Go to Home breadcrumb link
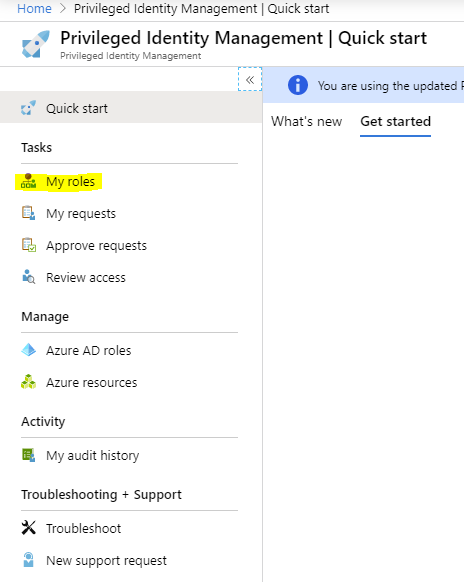The width and height of the screenshot is (464, 582). (x=34, y=9)
